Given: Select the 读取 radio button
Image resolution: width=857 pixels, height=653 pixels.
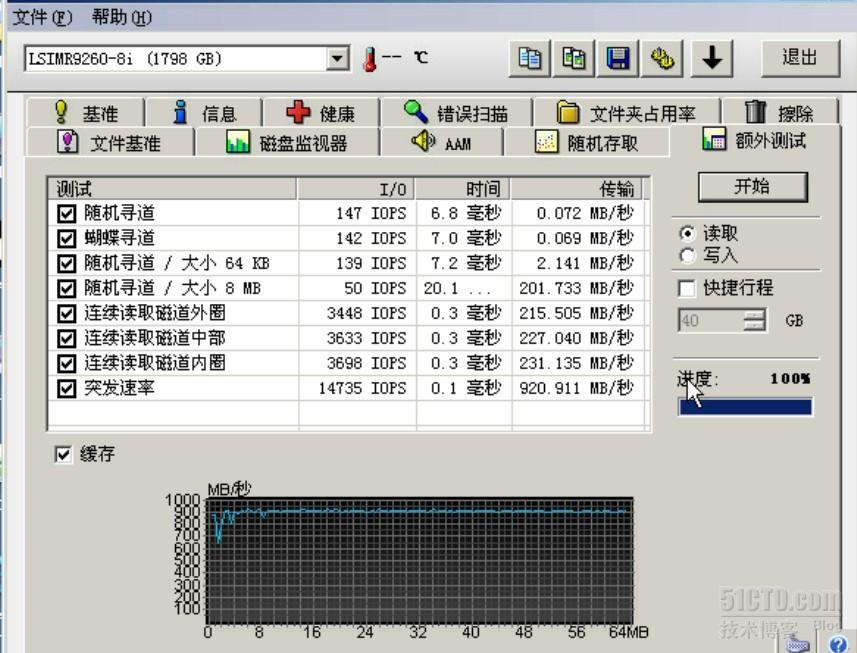Looking at the screenshot, I should tap(688, 233).
